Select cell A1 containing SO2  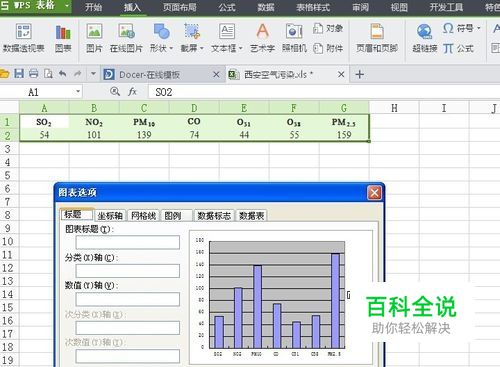click(x=44, y=122)
